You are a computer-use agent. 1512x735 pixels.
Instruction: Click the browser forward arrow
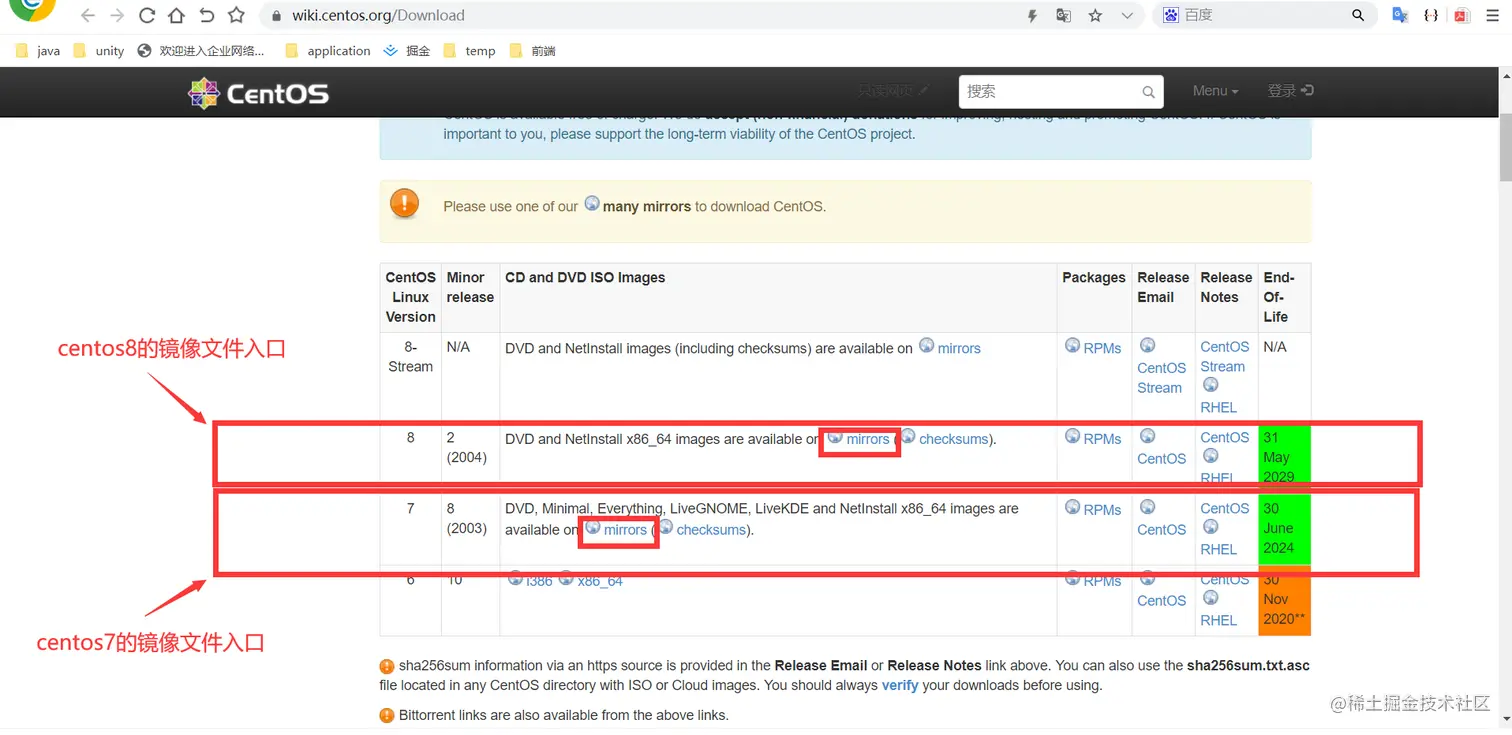pos(117,16)
